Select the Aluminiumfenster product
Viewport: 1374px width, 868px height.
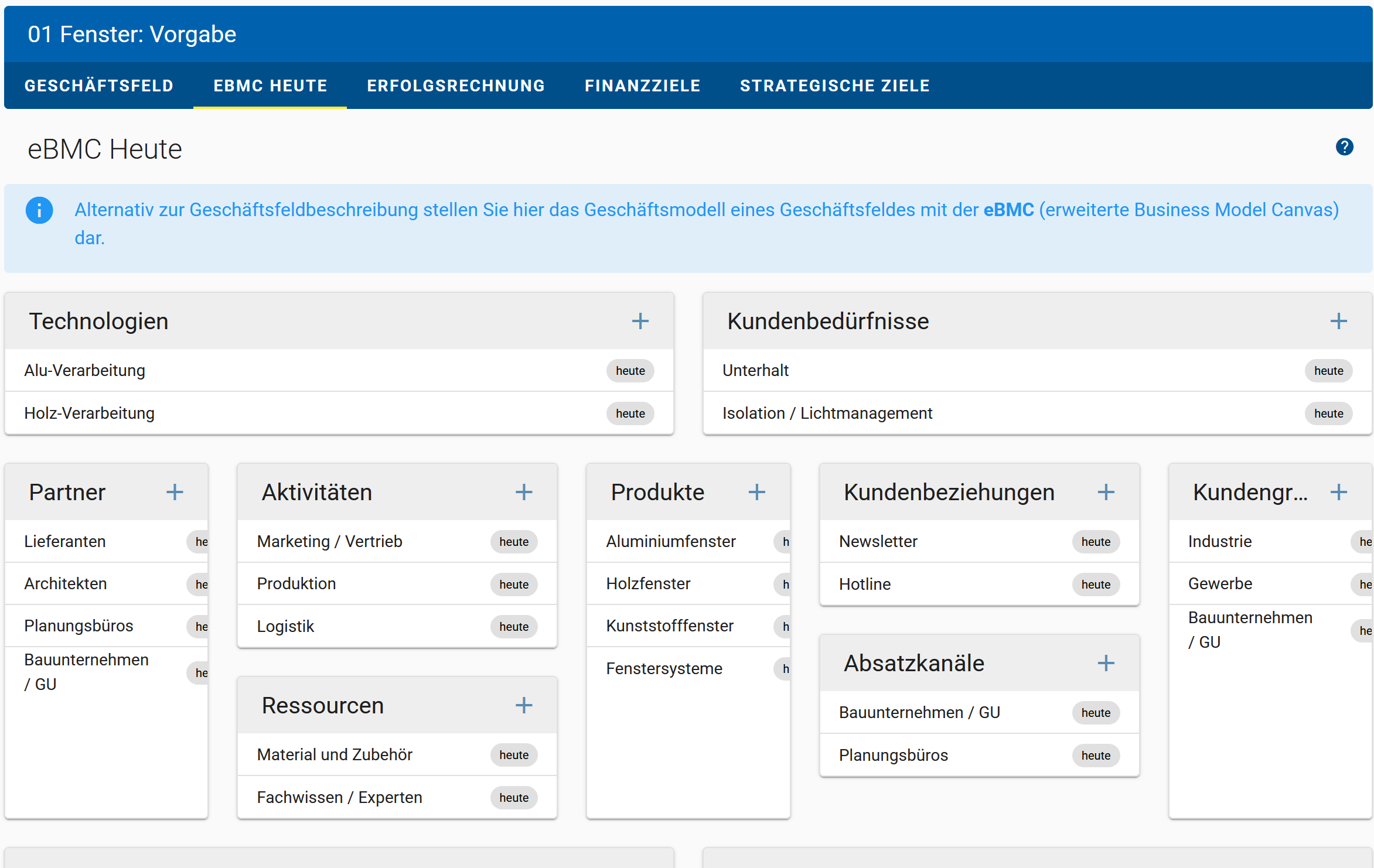pos(688,542)
